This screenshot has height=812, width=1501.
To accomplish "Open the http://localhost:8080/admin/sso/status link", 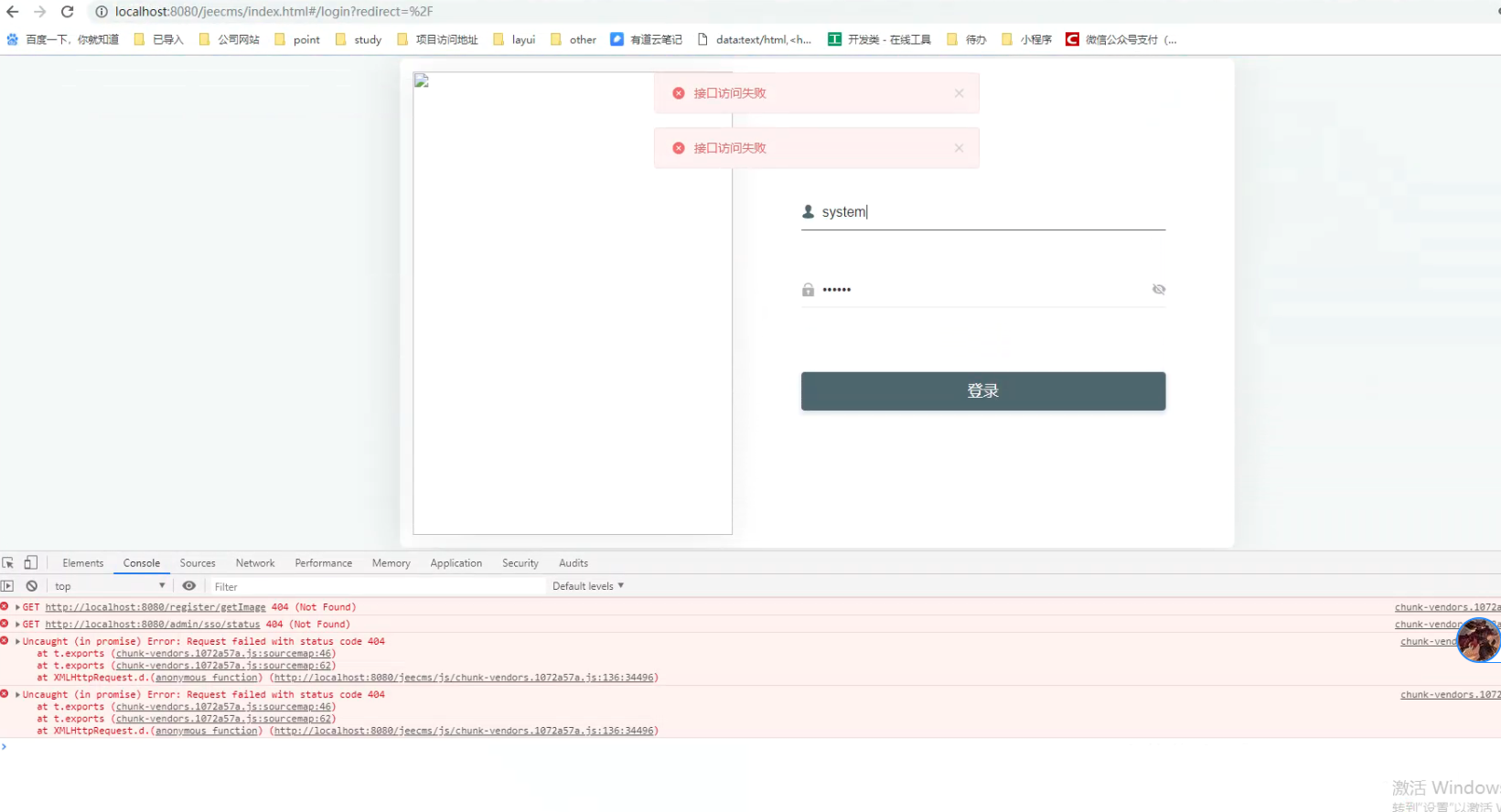I will pos(153,625).
